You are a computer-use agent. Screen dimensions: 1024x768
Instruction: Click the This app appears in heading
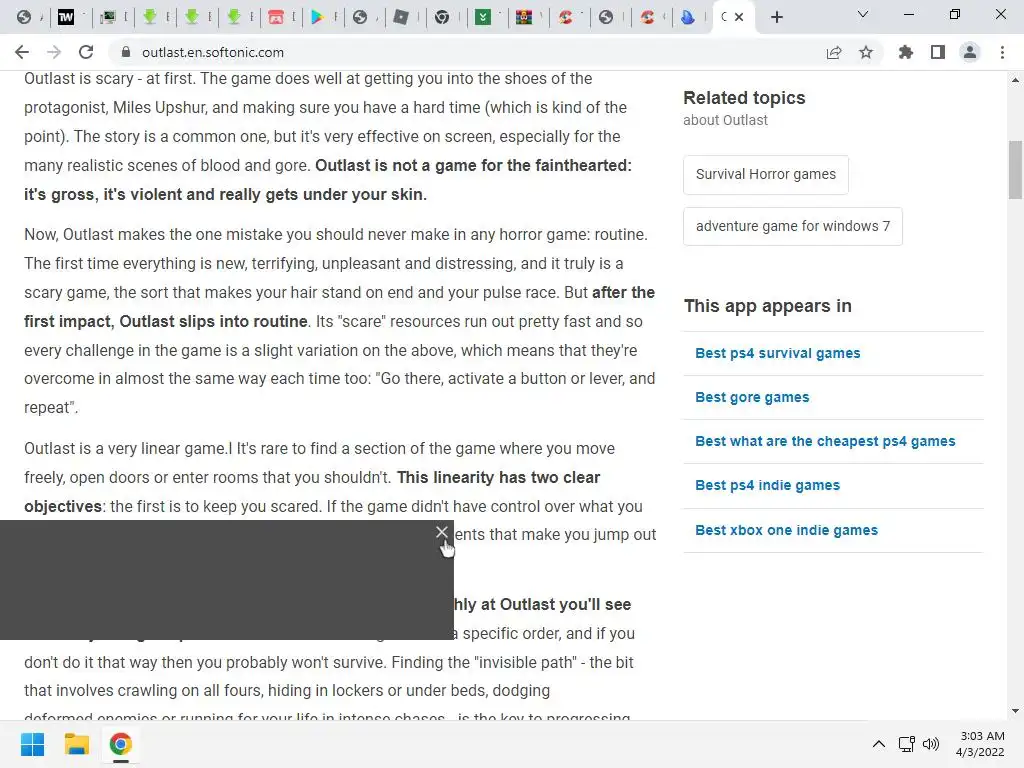pos(767,306)
